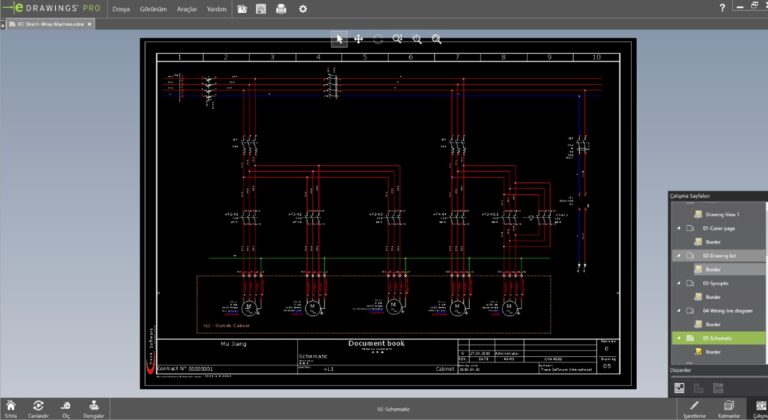Click the Open file folder icon
Screen dimensions: 768x420
(x=243, y=8)
